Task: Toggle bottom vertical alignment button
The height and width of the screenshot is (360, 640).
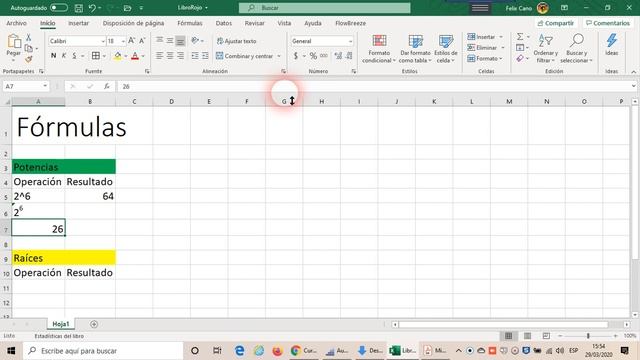Action: point(180,40)
